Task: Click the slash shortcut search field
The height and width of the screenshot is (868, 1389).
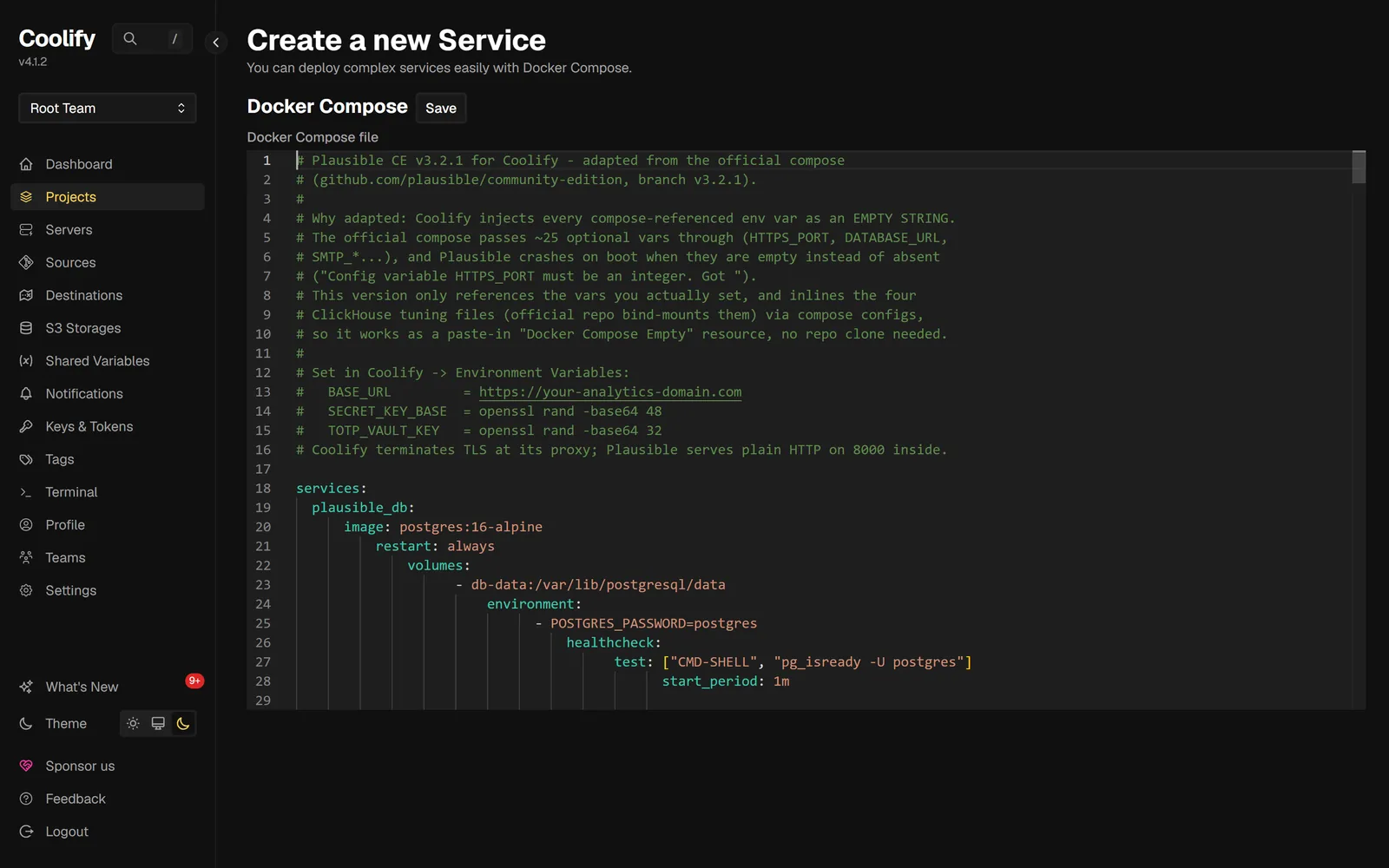Action: pos(153,38)
